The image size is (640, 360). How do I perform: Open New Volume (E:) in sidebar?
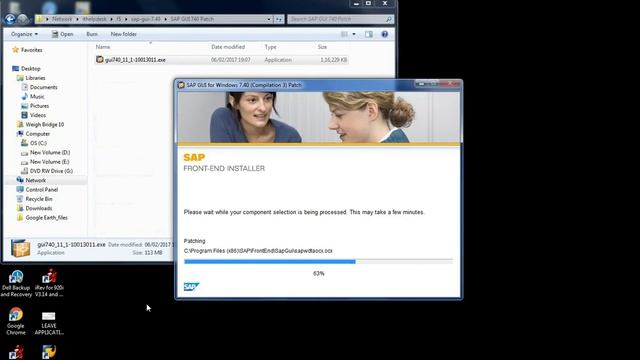49,162
